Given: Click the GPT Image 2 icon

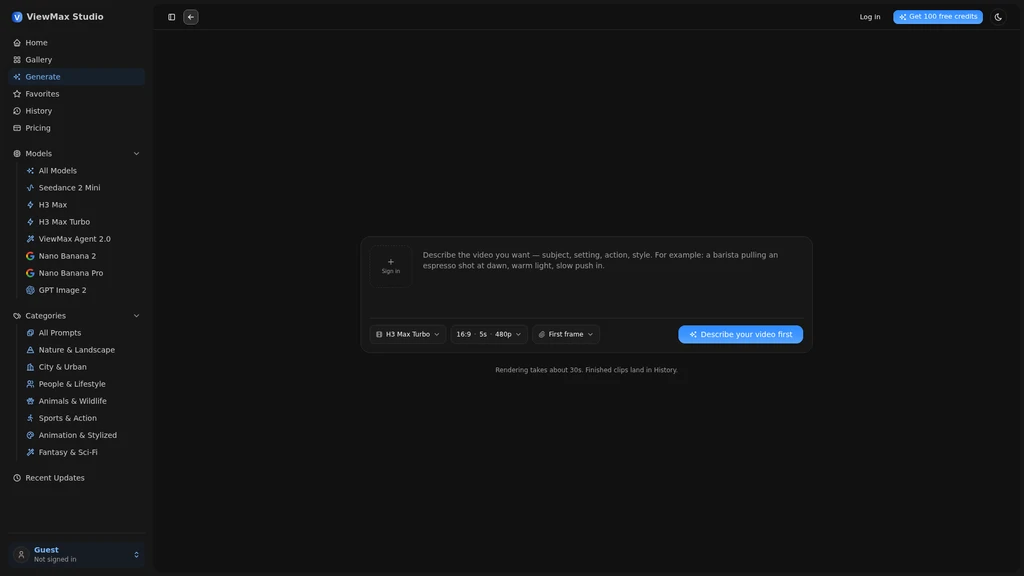Looking at the screenshot, I should coord(30,290).
